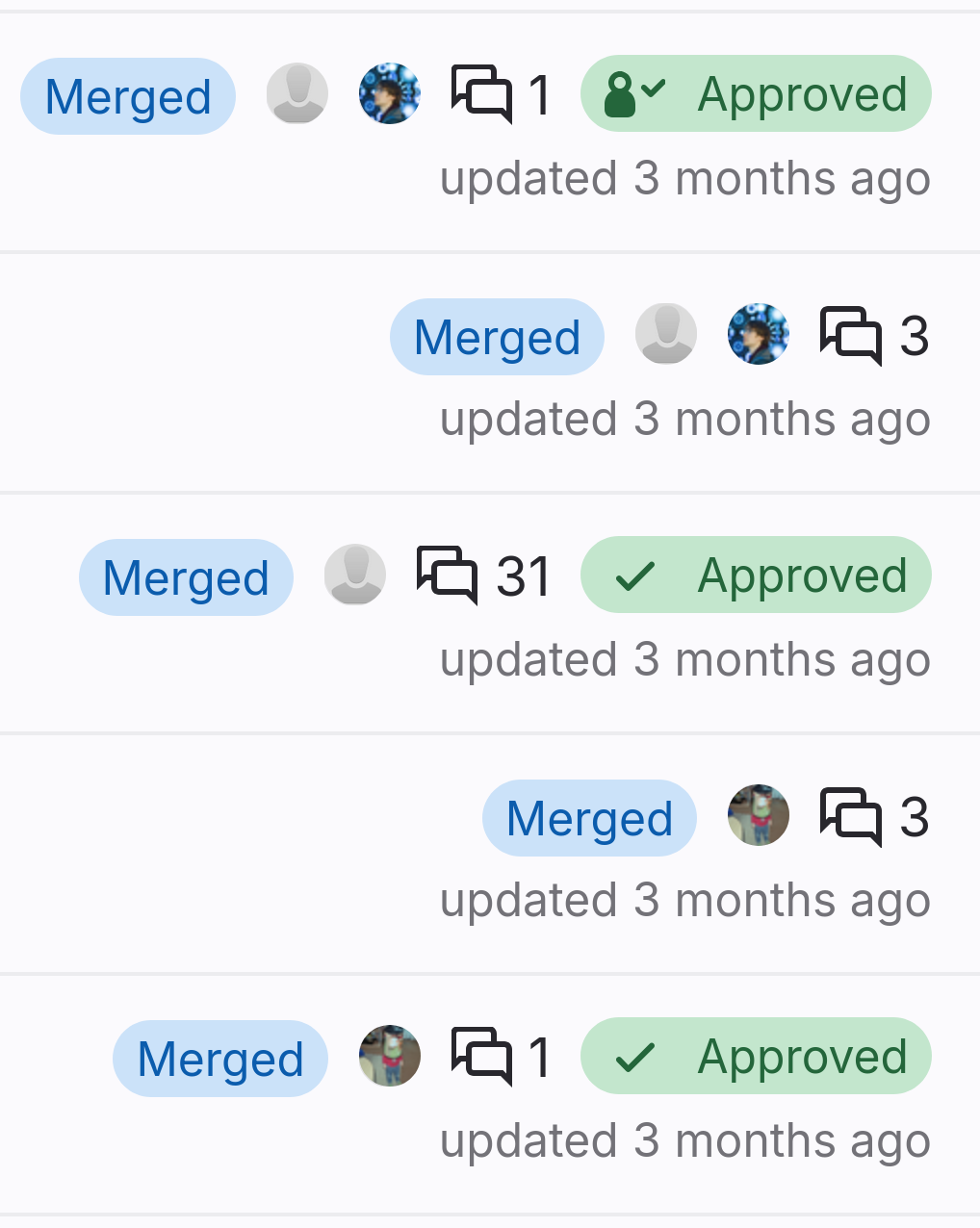Image resolution: width=980 pixels, height=1228 pixels.
Task: Open the photo avatar in the fourth row
Action: coord(759,816)
